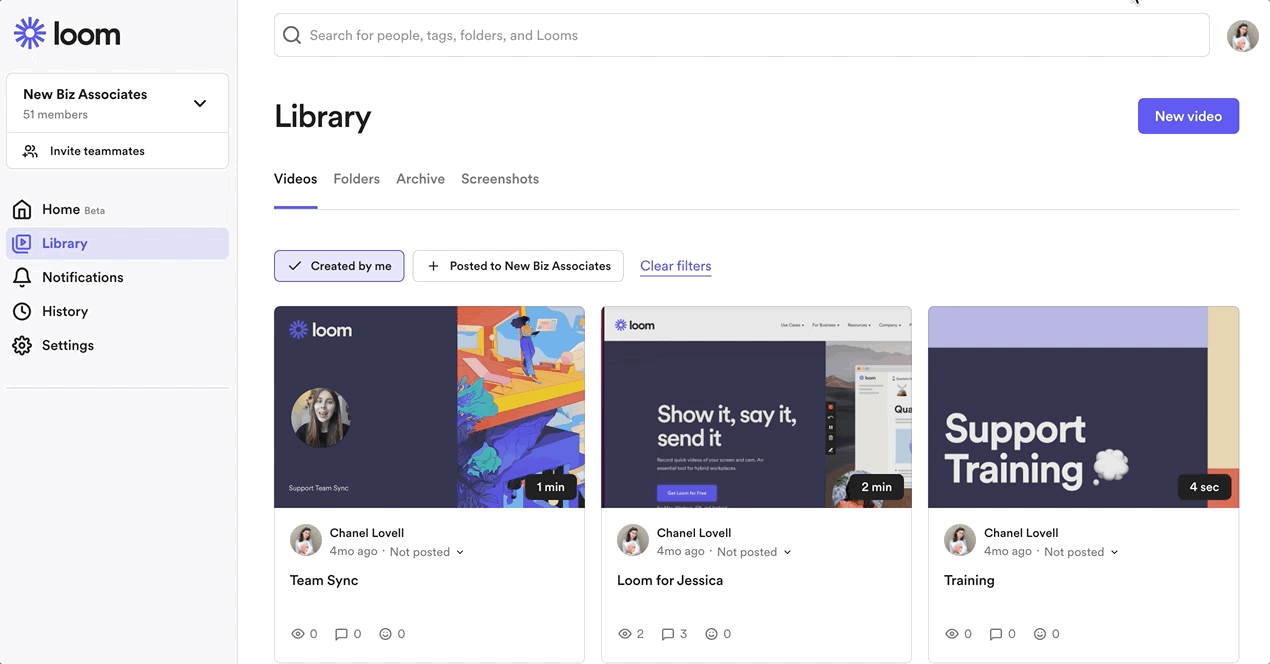Click Chanel Lovell's avatar on the Team Sync card
This screenshot has height=664, width=1270.
pyautogui.click(x=306, y=540)
